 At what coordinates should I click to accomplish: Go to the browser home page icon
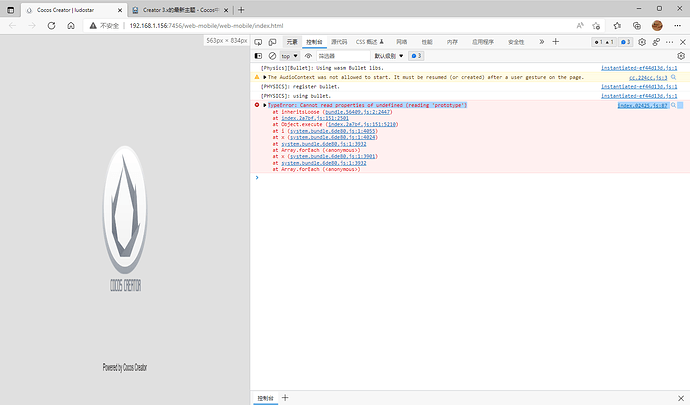tap(71, 26)
